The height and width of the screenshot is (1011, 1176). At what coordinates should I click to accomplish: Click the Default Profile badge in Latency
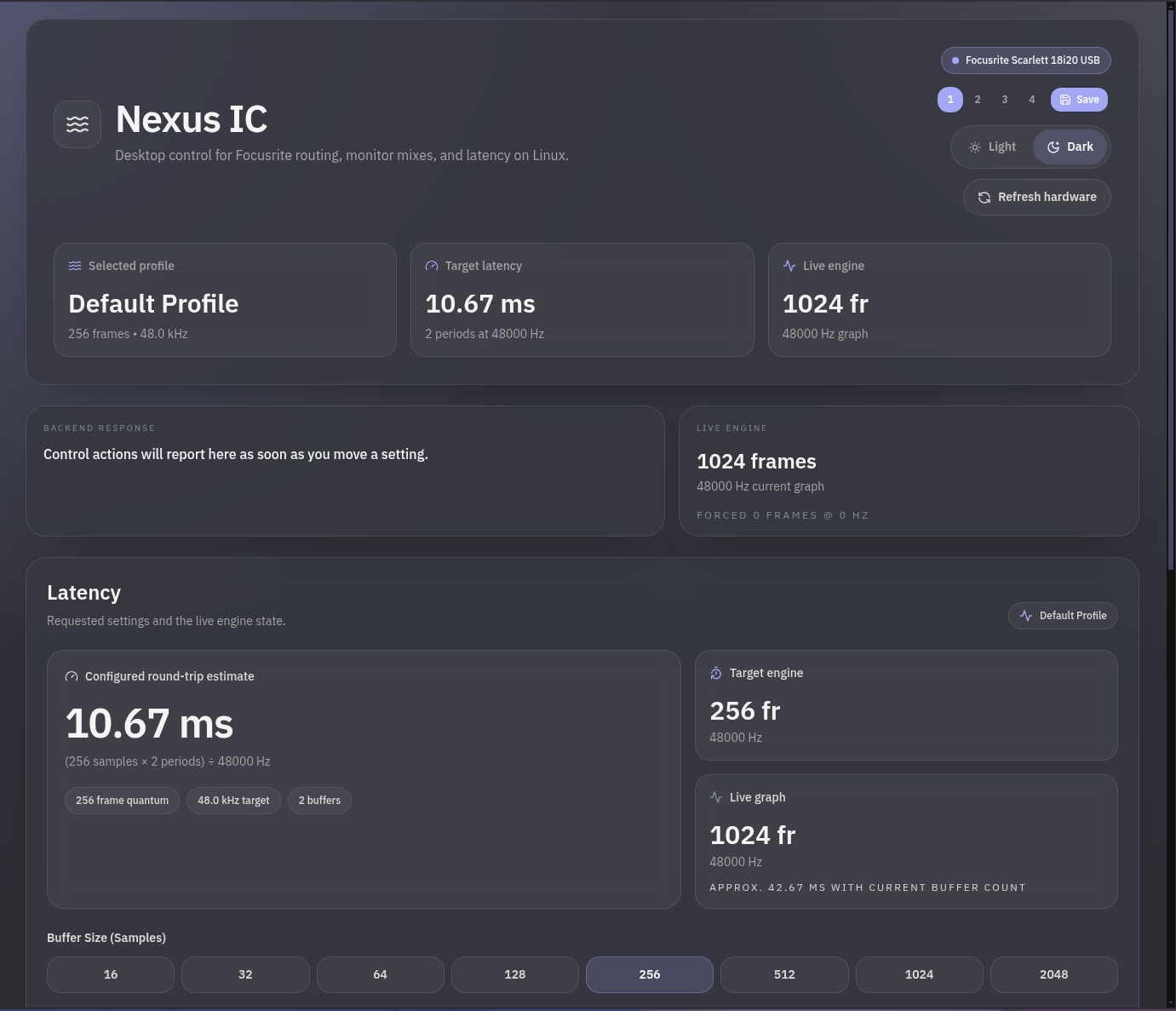point(1063,616)
